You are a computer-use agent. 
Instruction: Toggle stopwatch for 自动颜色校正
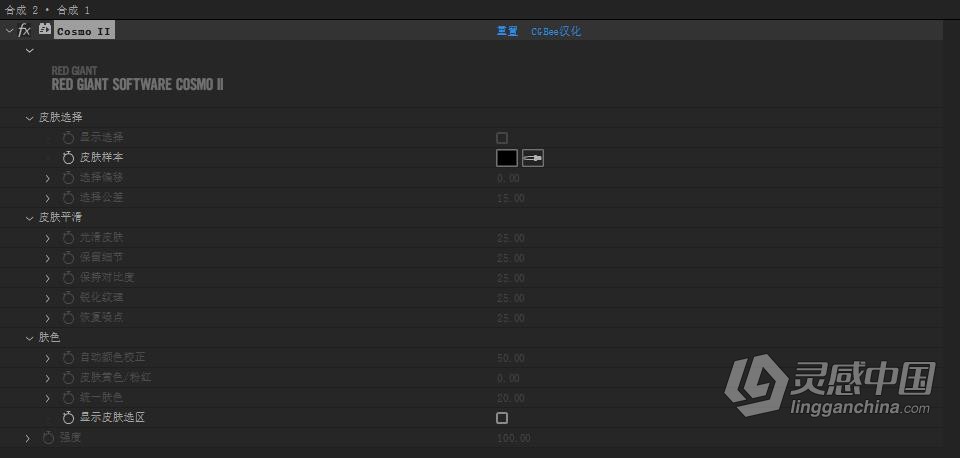coord(69,358)
